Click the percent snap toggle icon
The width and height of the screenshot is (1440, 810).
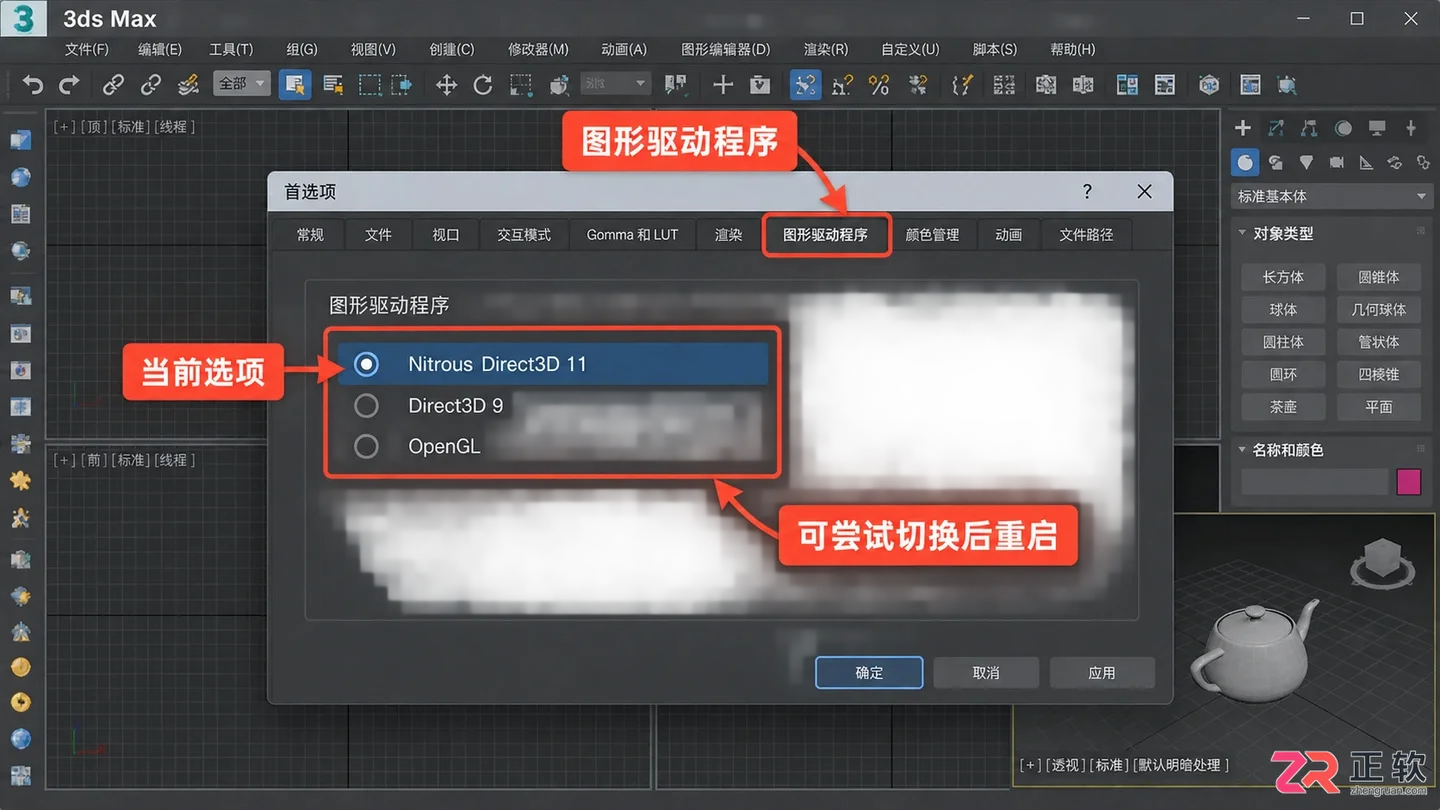(x=879, y=85)
